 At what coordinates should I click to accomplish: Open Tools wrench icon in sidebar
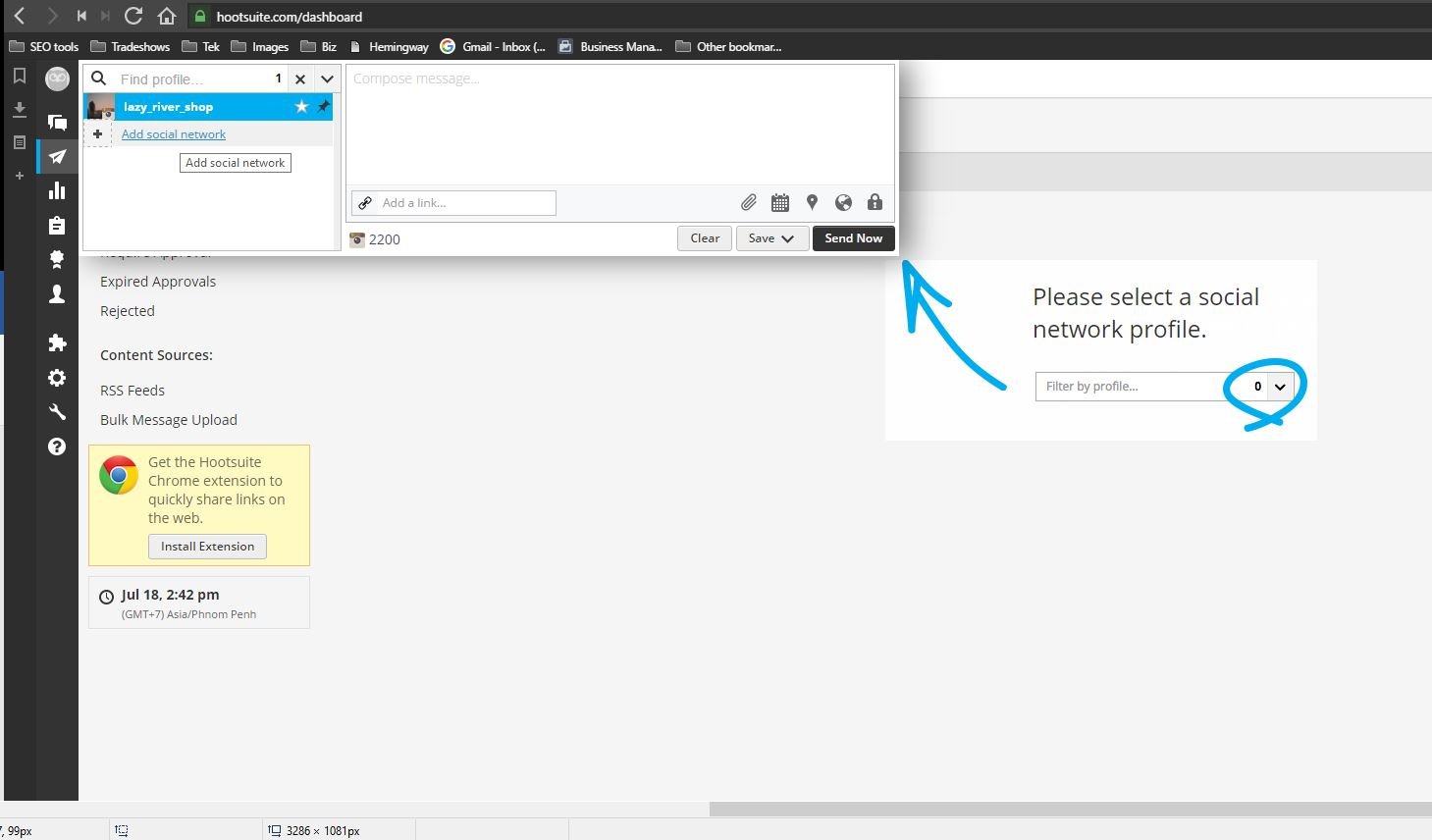pyautogui.click(x=57, y=412)
